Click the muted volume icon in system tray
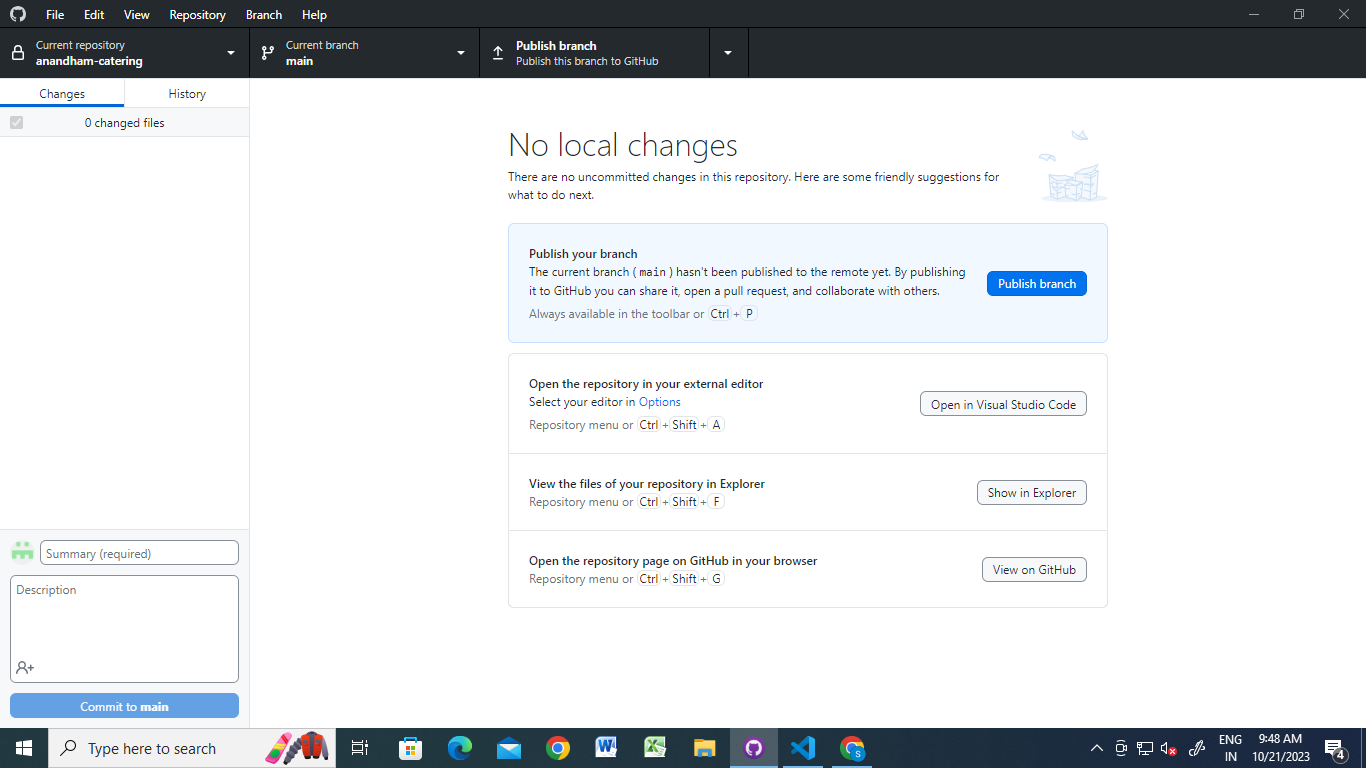The height and width of the screenshot is (768, 1366). 1168,748
